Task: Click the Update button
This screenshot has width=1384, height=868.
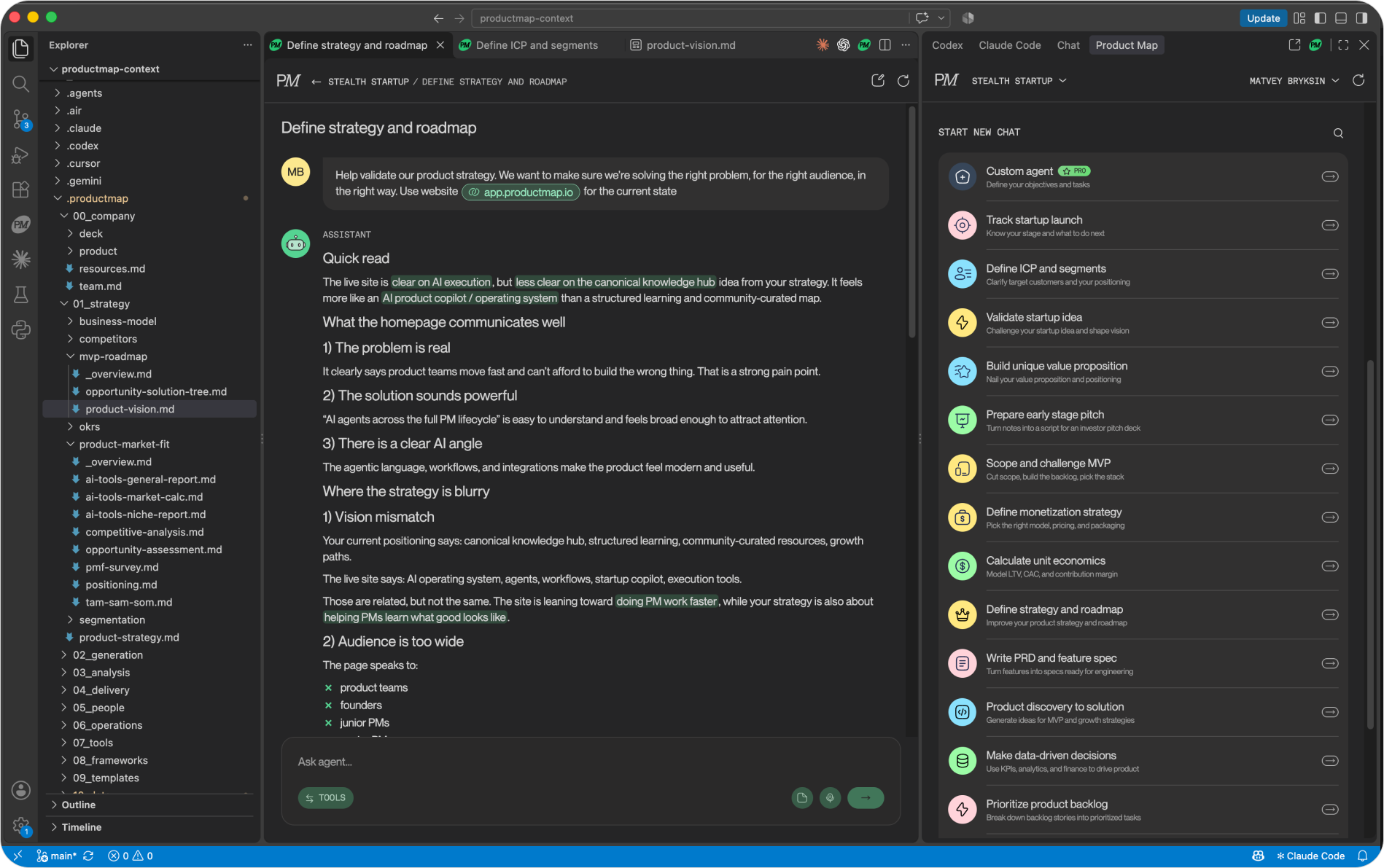Action: (1263, 18)
